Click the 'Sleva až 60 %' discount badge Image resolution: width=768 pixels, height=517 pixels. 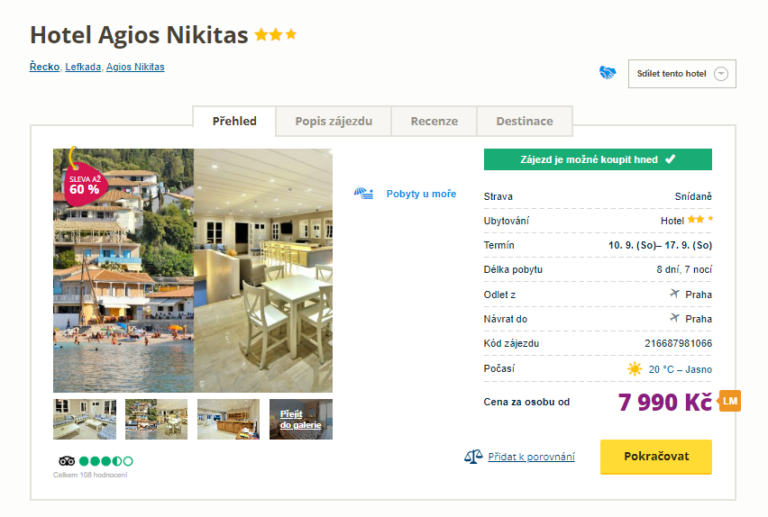click(x=84, y=182)
